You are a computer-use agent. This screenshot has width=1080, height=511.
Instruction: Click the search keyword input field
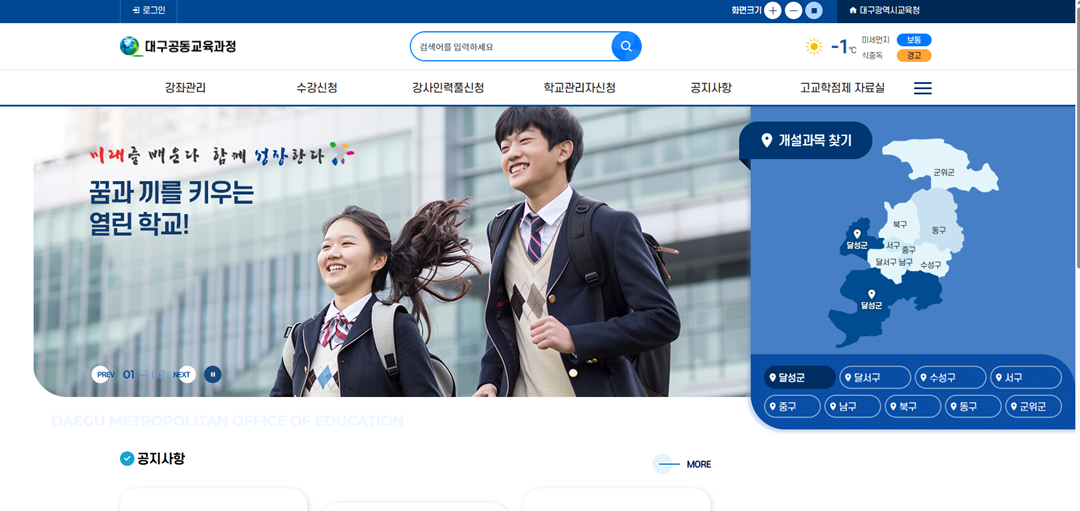click(510, 47)
